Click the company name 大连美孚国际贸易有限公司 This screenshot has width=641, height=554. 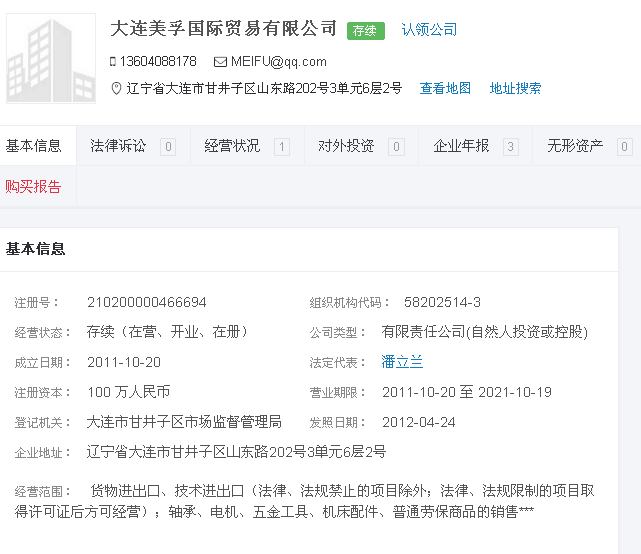224,28
